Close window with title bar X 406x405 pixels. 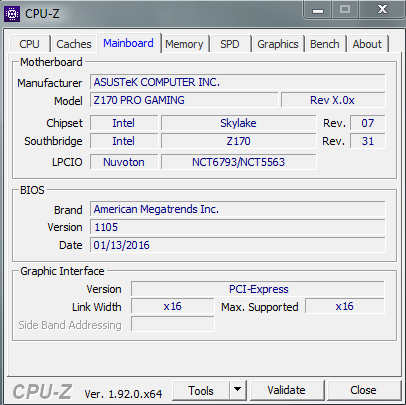(383, 9)
